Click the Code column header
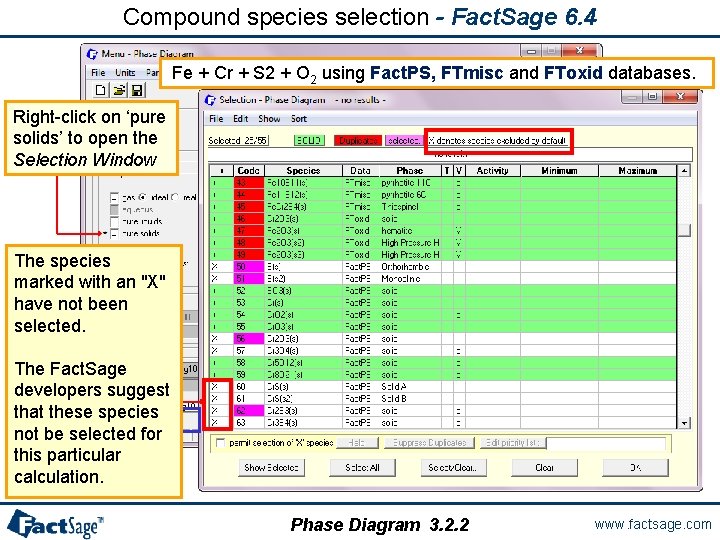Screen dimensions: 720x540 (249, 171)
